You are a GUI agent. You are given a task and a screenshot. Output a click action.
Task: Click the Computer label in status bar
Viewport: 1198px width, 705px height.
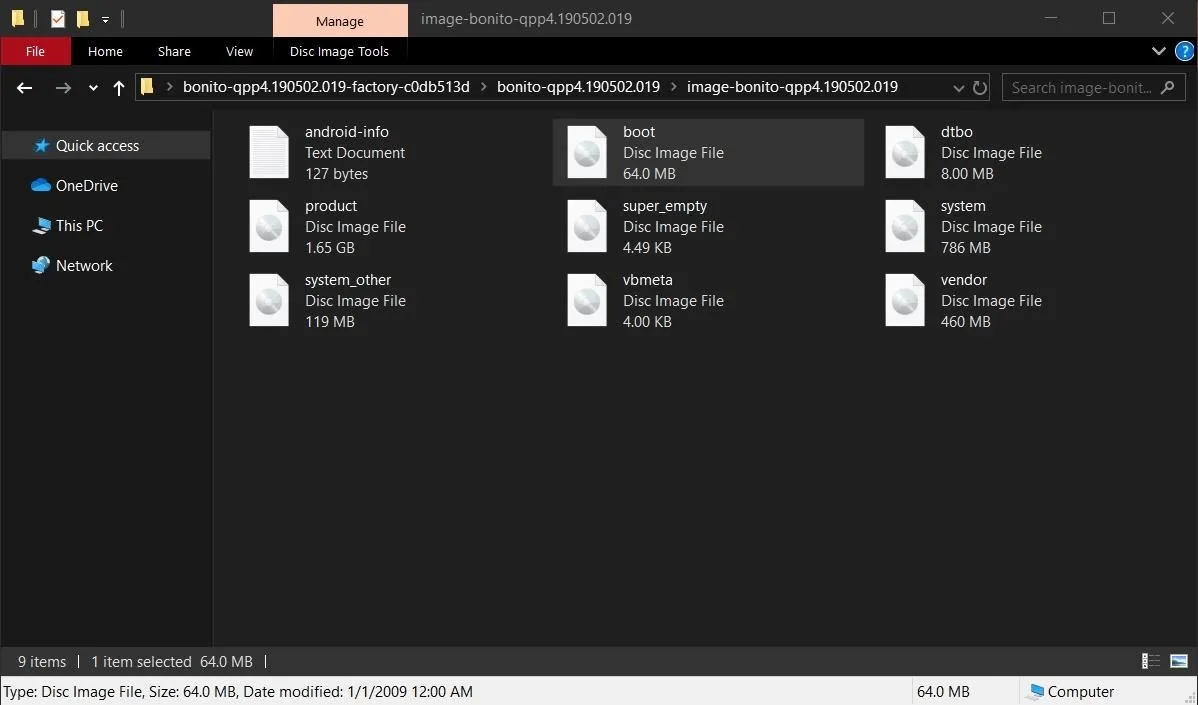pos(1080,691)
